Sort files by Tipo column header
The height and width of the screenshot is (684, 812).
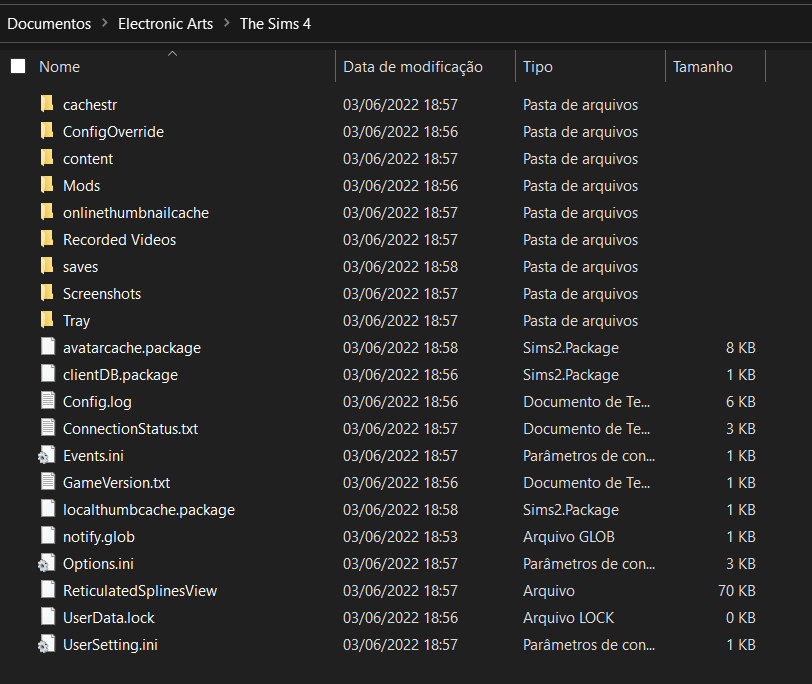point(537,67)
